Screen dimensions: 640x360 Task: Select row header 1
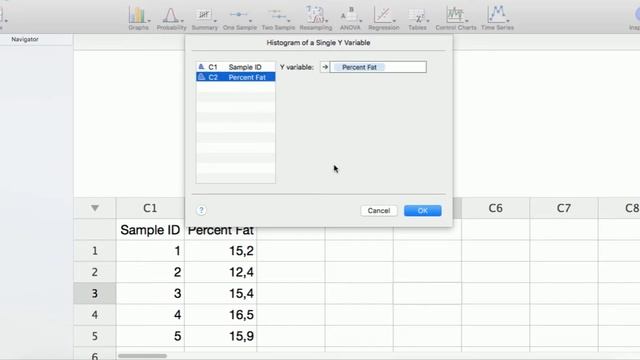[95, 251]
